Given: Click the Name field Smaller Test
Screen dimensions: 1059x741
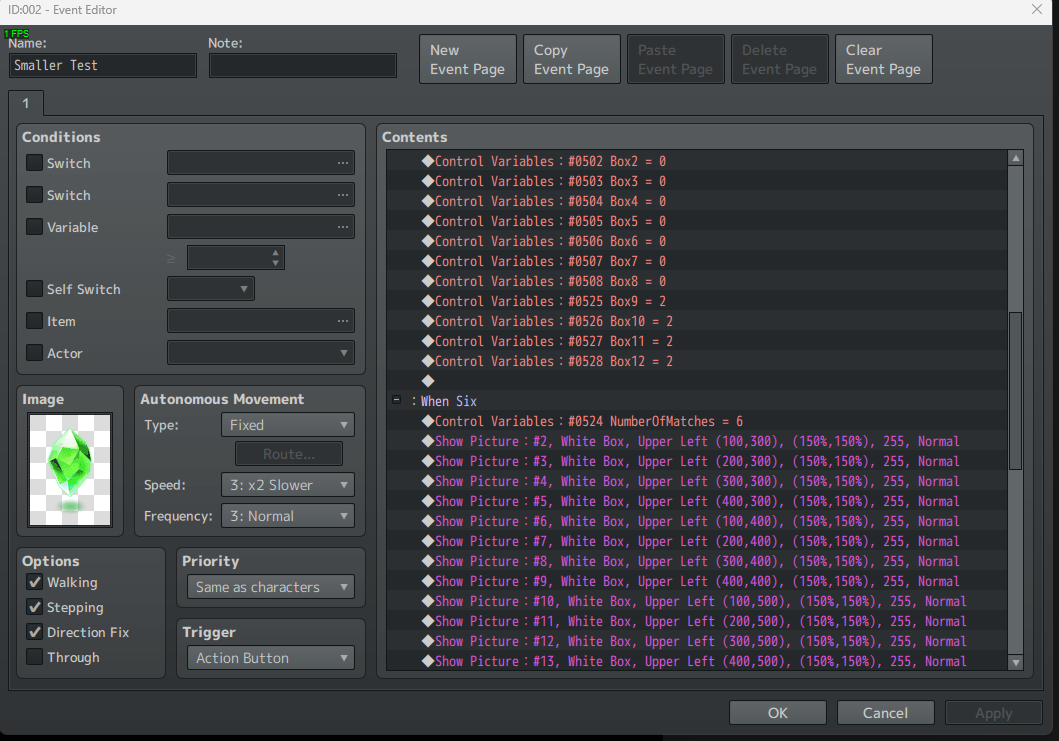Looking at the screenshot, I should pos(103,66).
